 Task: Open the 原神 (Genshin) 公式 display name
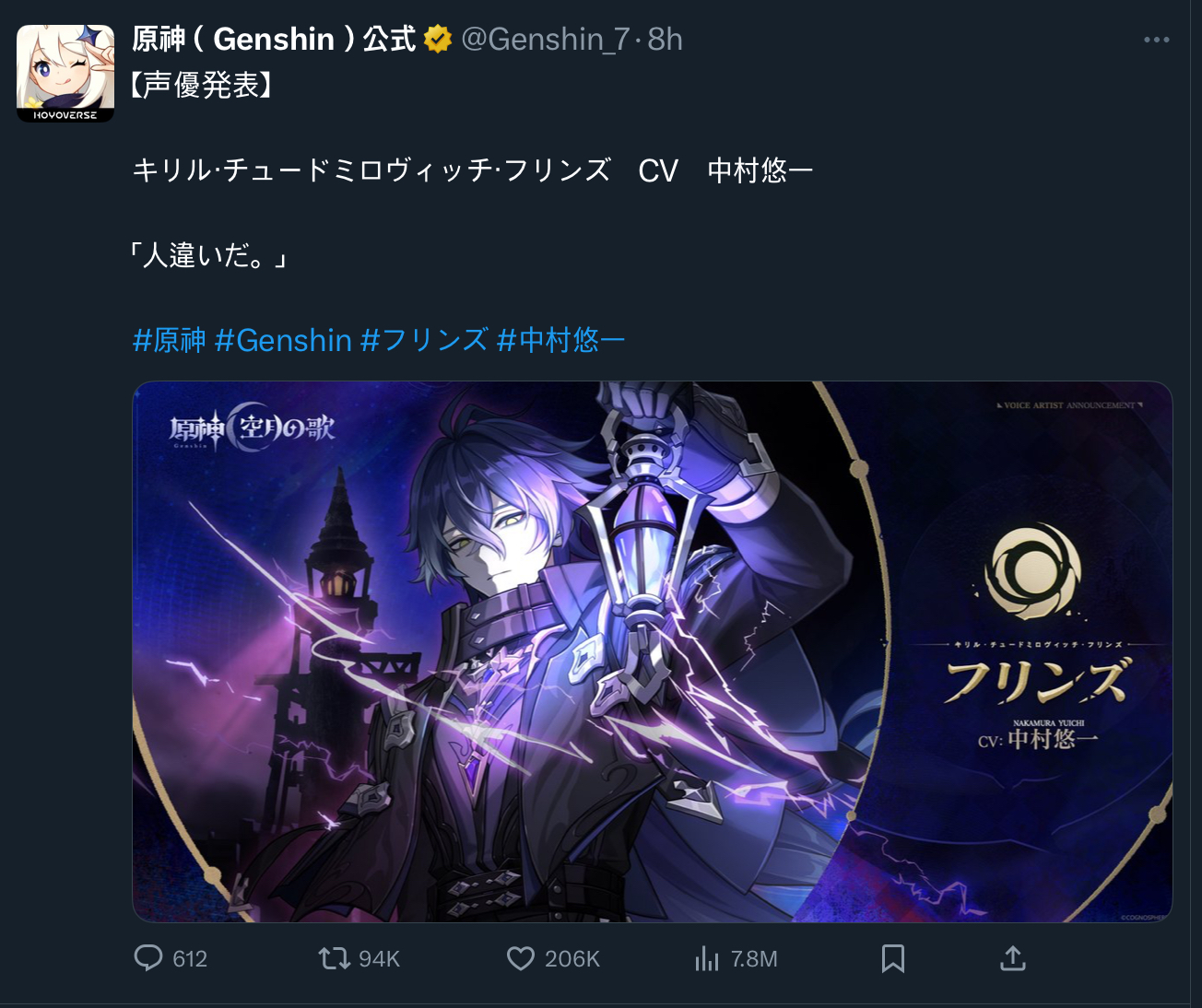pyautogui.click(x=274, y=40)
